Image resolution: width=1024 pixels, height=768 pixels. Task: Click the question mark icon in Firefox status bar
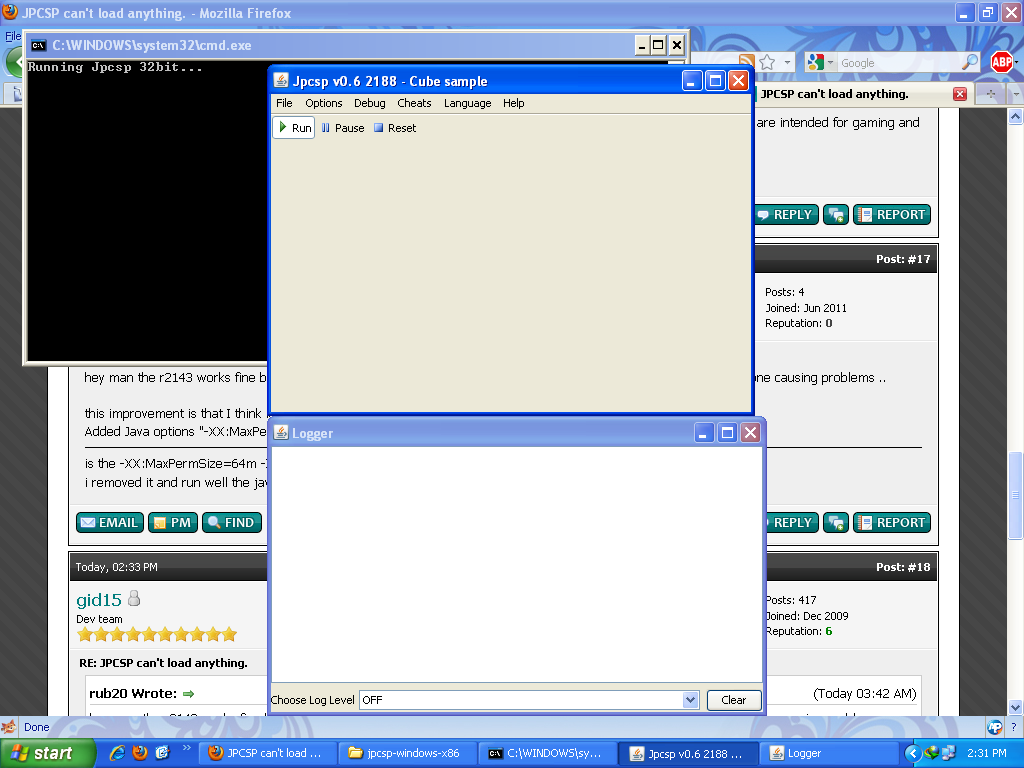pyautogui.click(x=1014, y=727)
